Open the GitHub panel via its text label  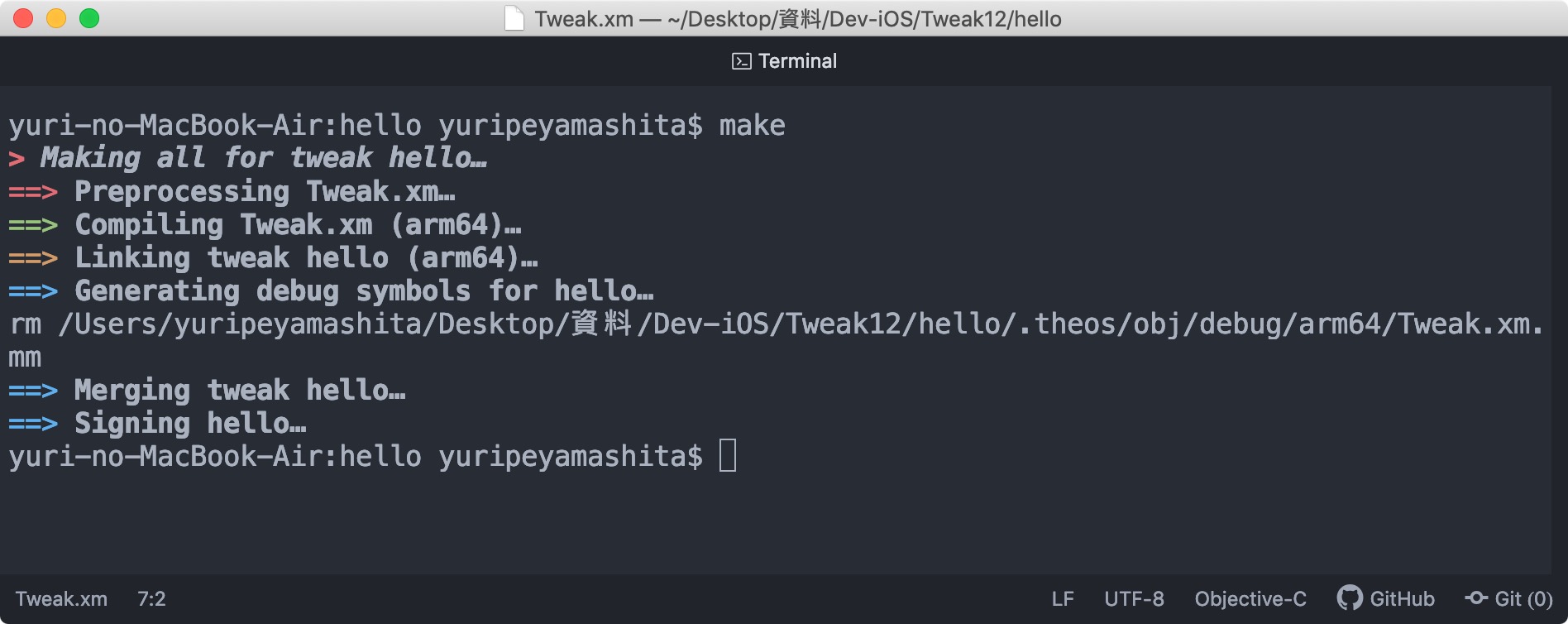(x=1402, y=598)
